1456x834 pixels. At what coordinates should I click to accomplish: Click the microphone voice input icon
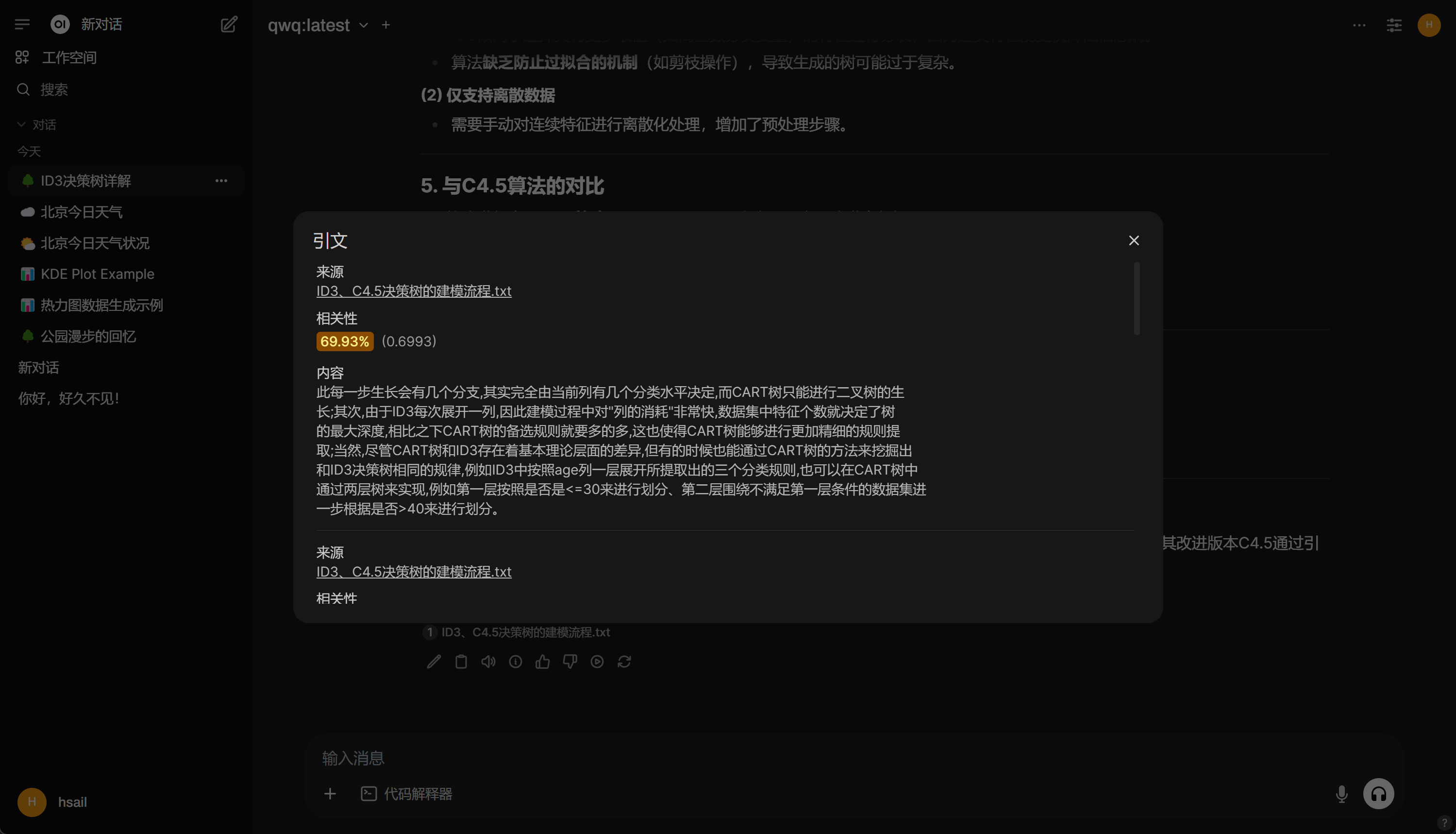[1341, 794]
